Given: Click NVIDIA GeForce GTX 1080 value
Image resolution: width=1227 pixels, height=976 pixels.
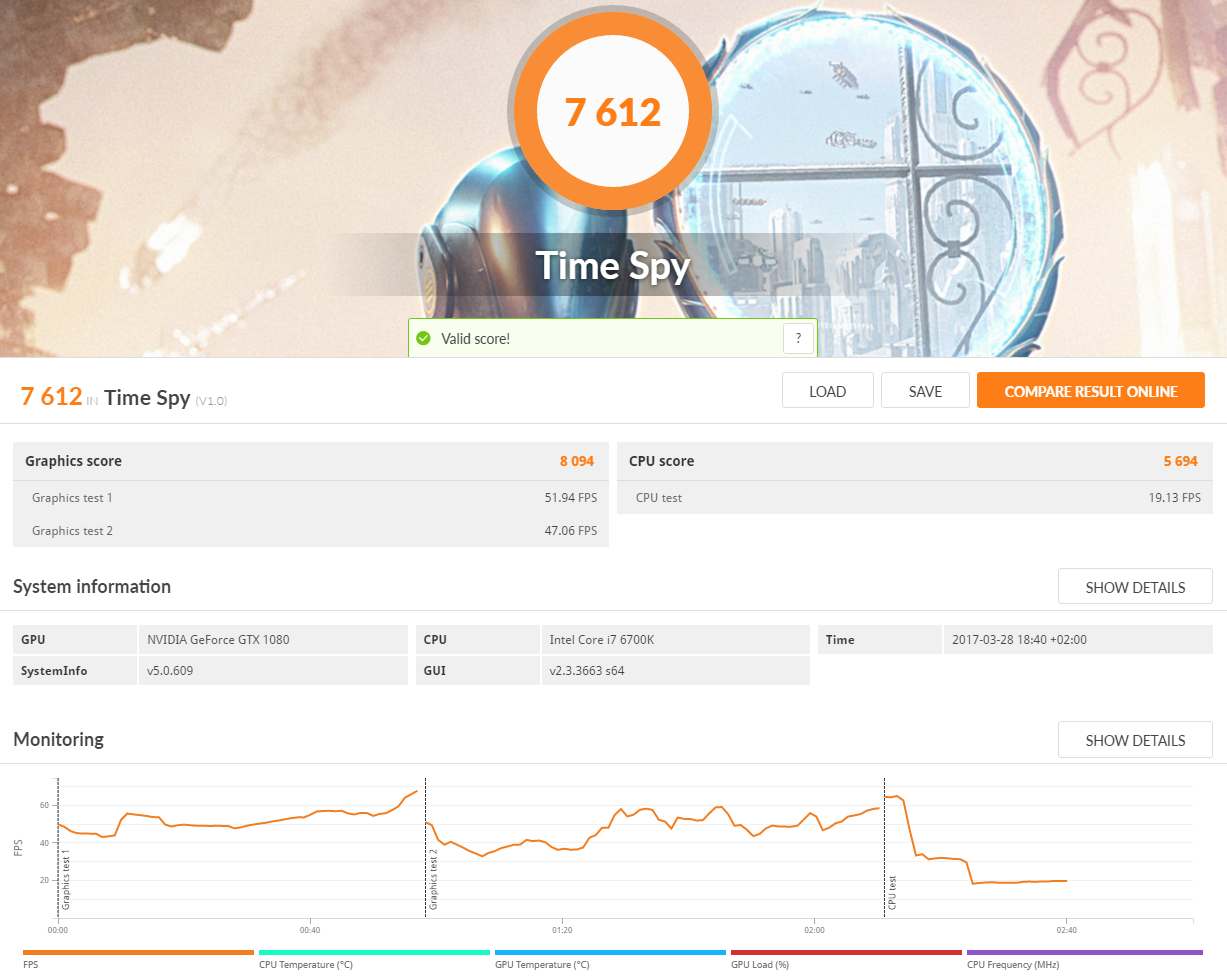Looking at the screenshot, I should coord(218,640).
